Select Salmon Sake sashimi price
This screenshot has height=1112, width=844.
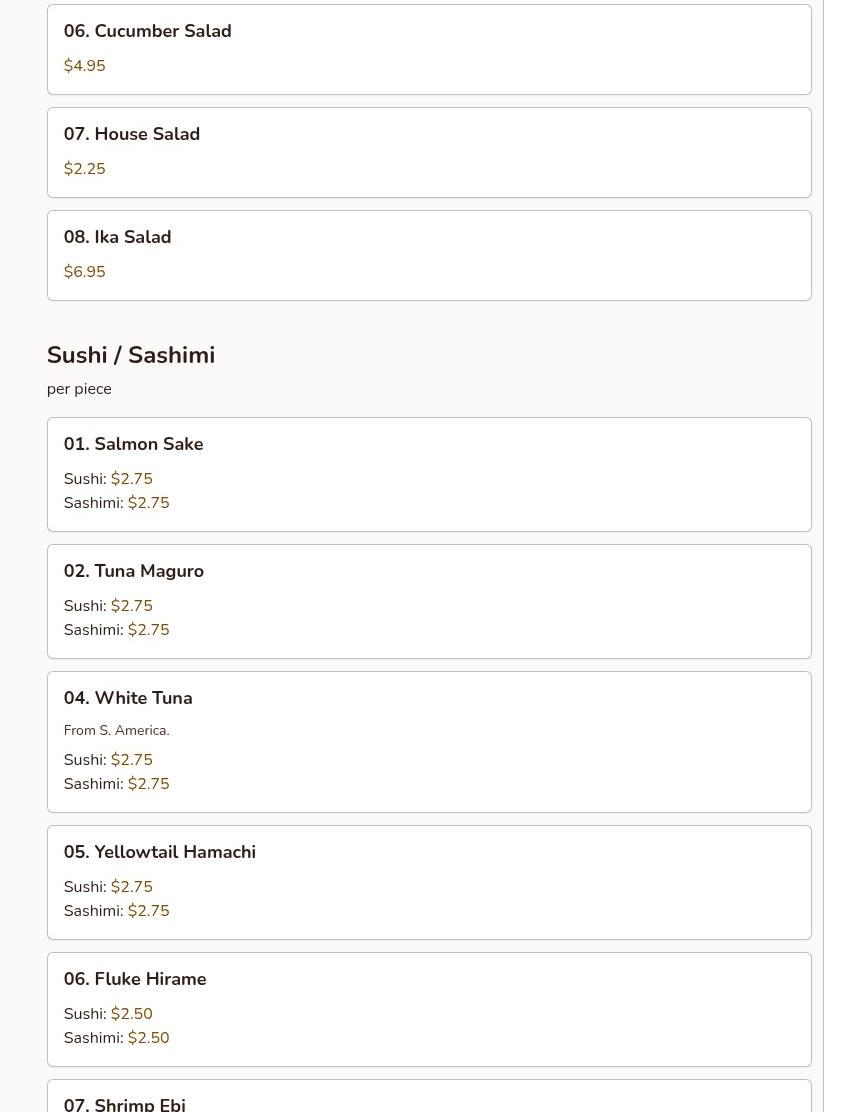point(148,503)
